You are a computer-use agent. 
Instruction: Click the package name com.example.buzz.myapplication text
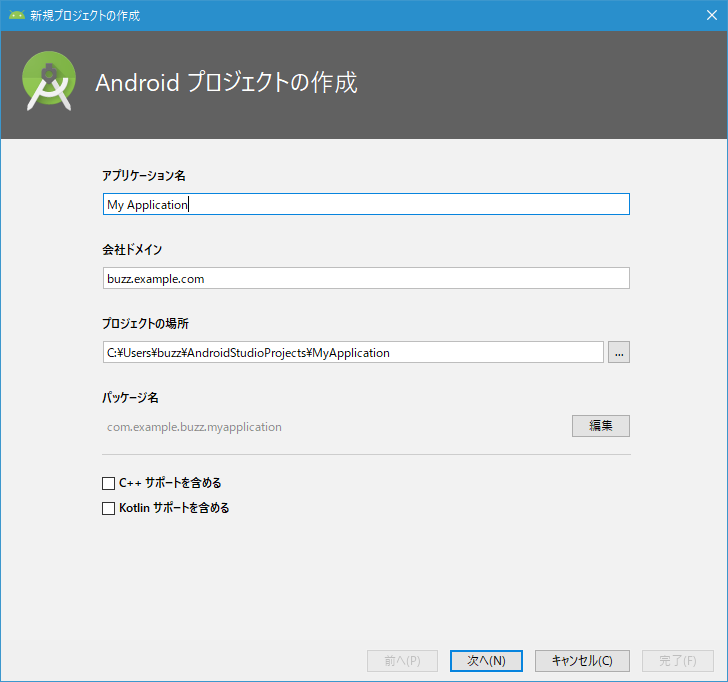pyautogui.click(x=194, y=427)
